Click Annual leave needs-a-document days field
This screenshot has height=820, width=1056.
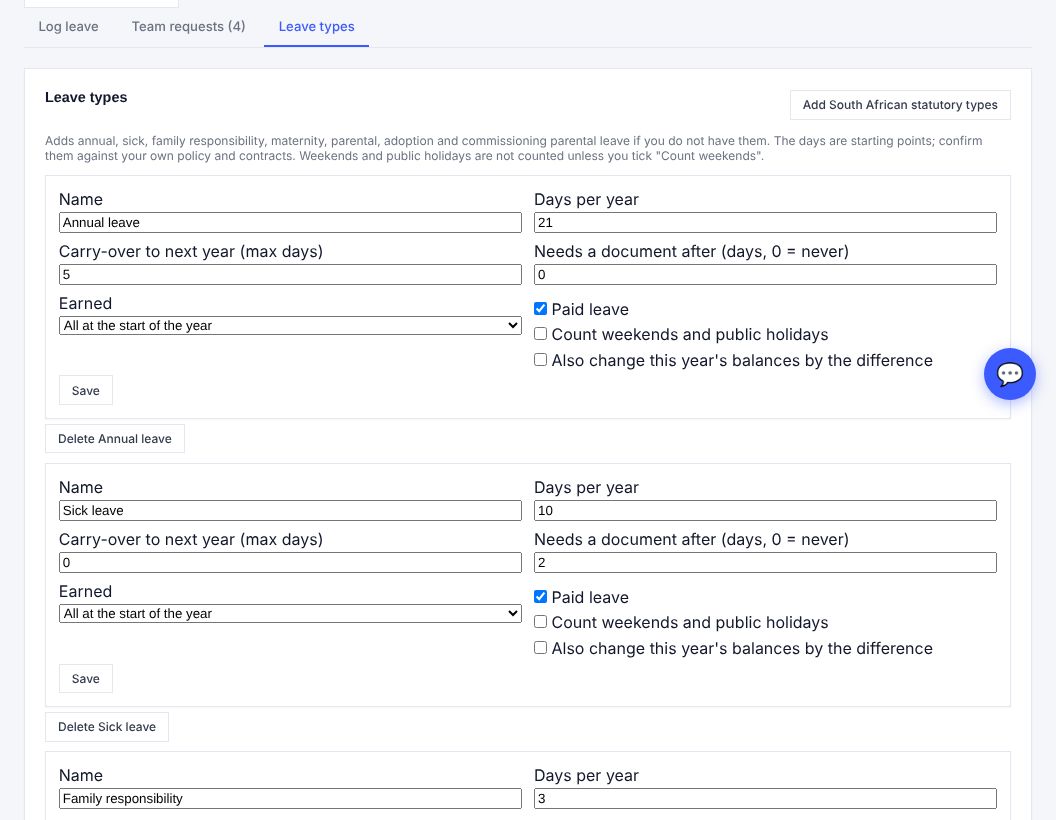pyautogui.click(x=765, y=275)
